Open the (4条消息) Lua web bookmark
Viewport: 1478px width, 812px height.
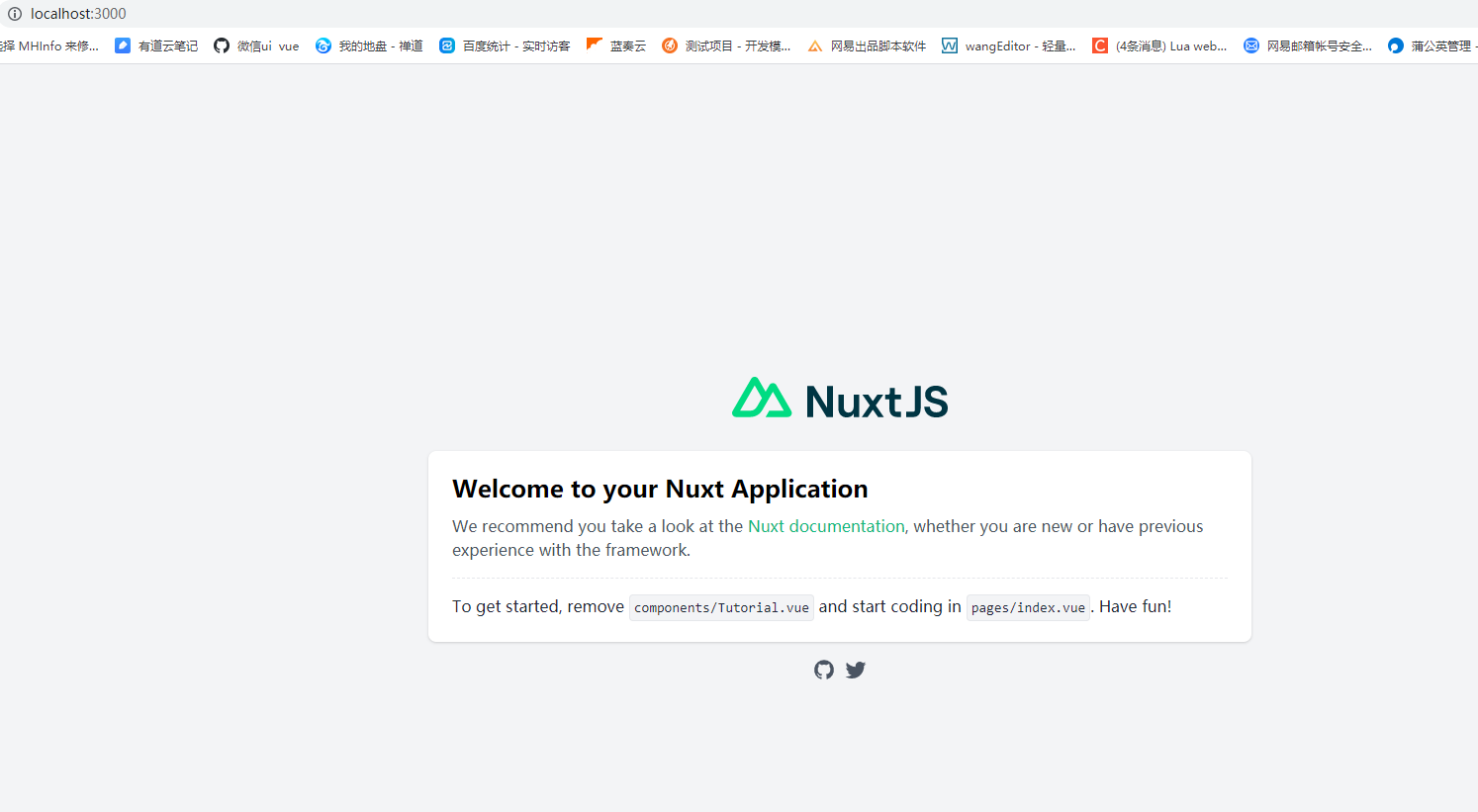pyautogui.click(x=1159, y=45)
